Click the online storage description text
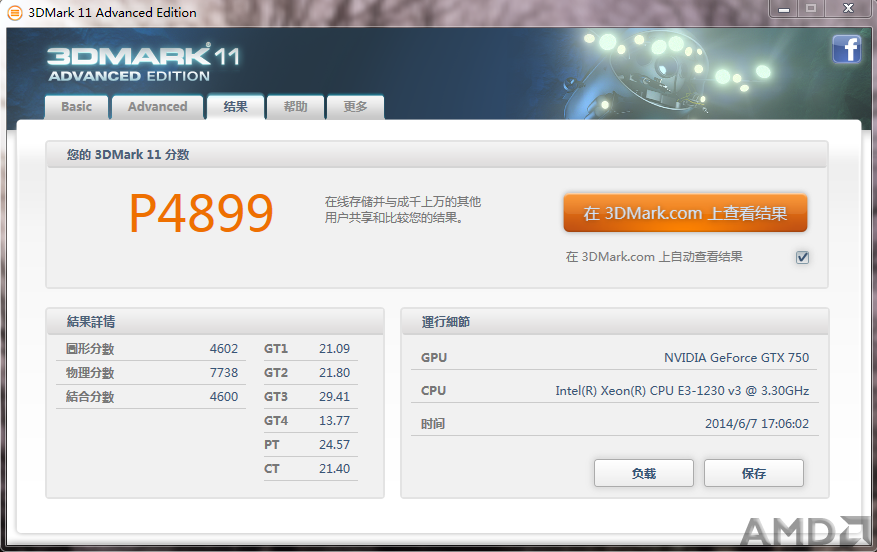The width and height of the screenshot is (877, 552). tap(403, 210)
